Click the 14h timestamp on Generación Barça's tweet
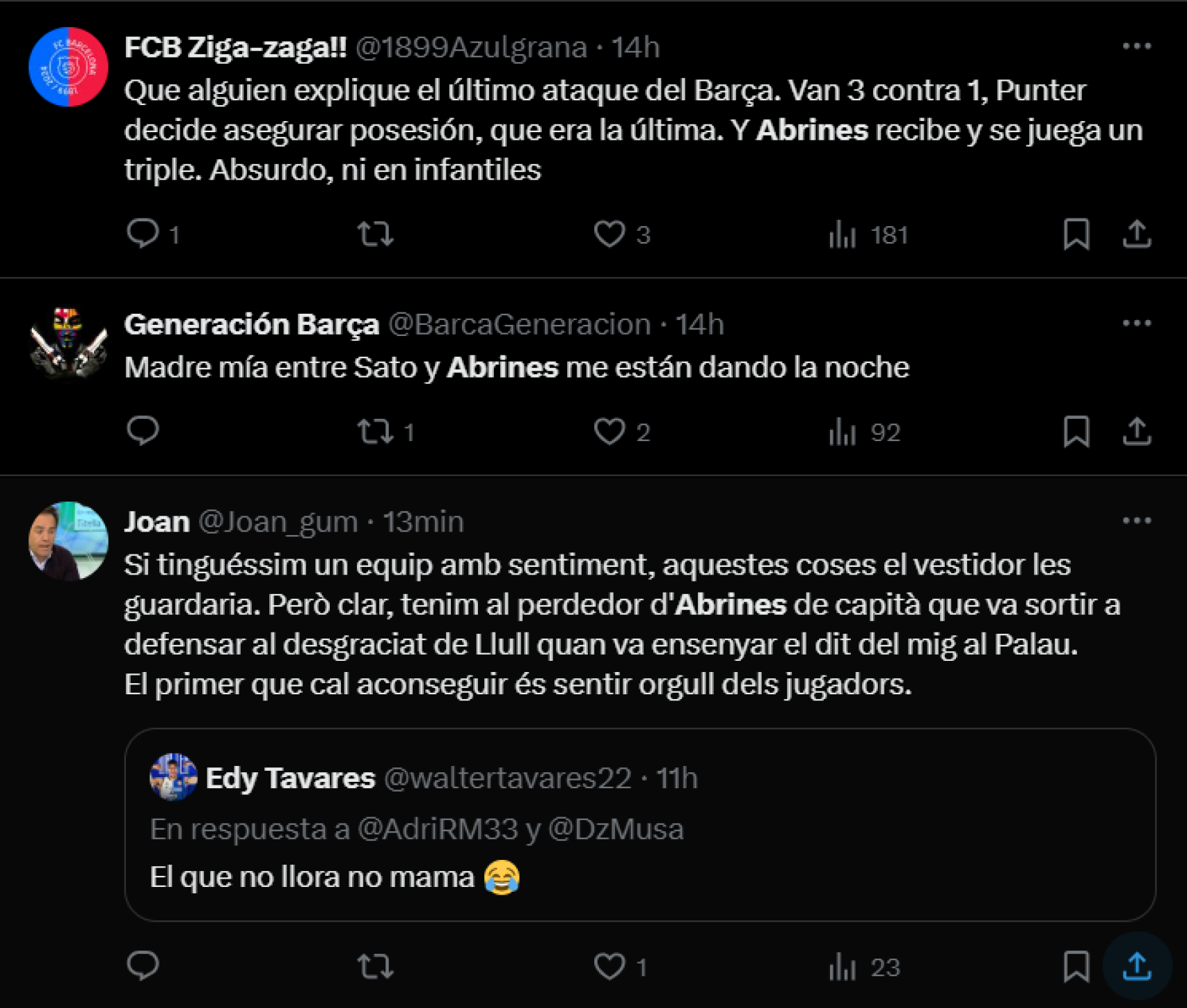 click(699, 323)
